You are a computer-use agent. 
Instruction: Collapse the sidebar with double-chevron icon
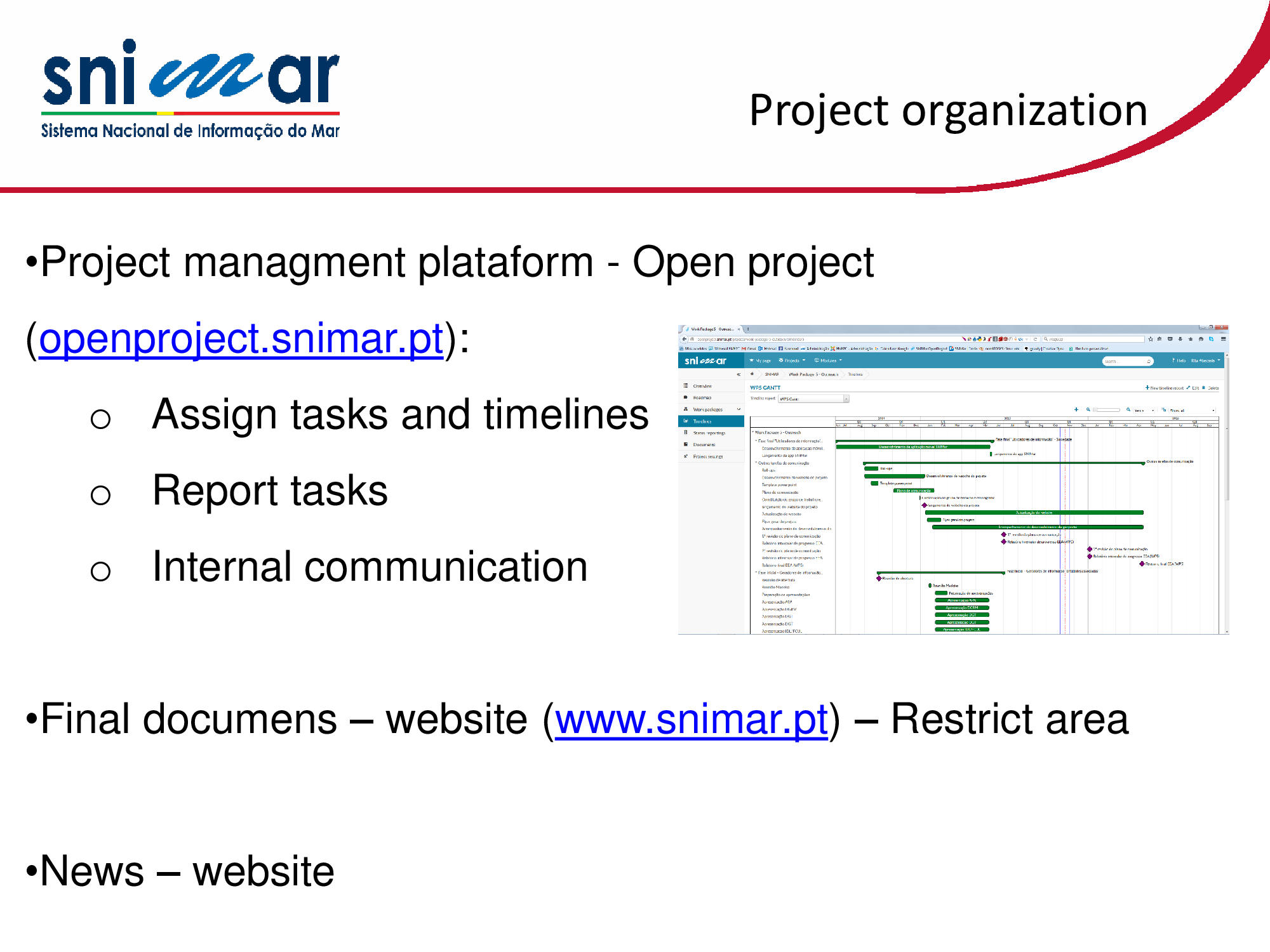739,374
